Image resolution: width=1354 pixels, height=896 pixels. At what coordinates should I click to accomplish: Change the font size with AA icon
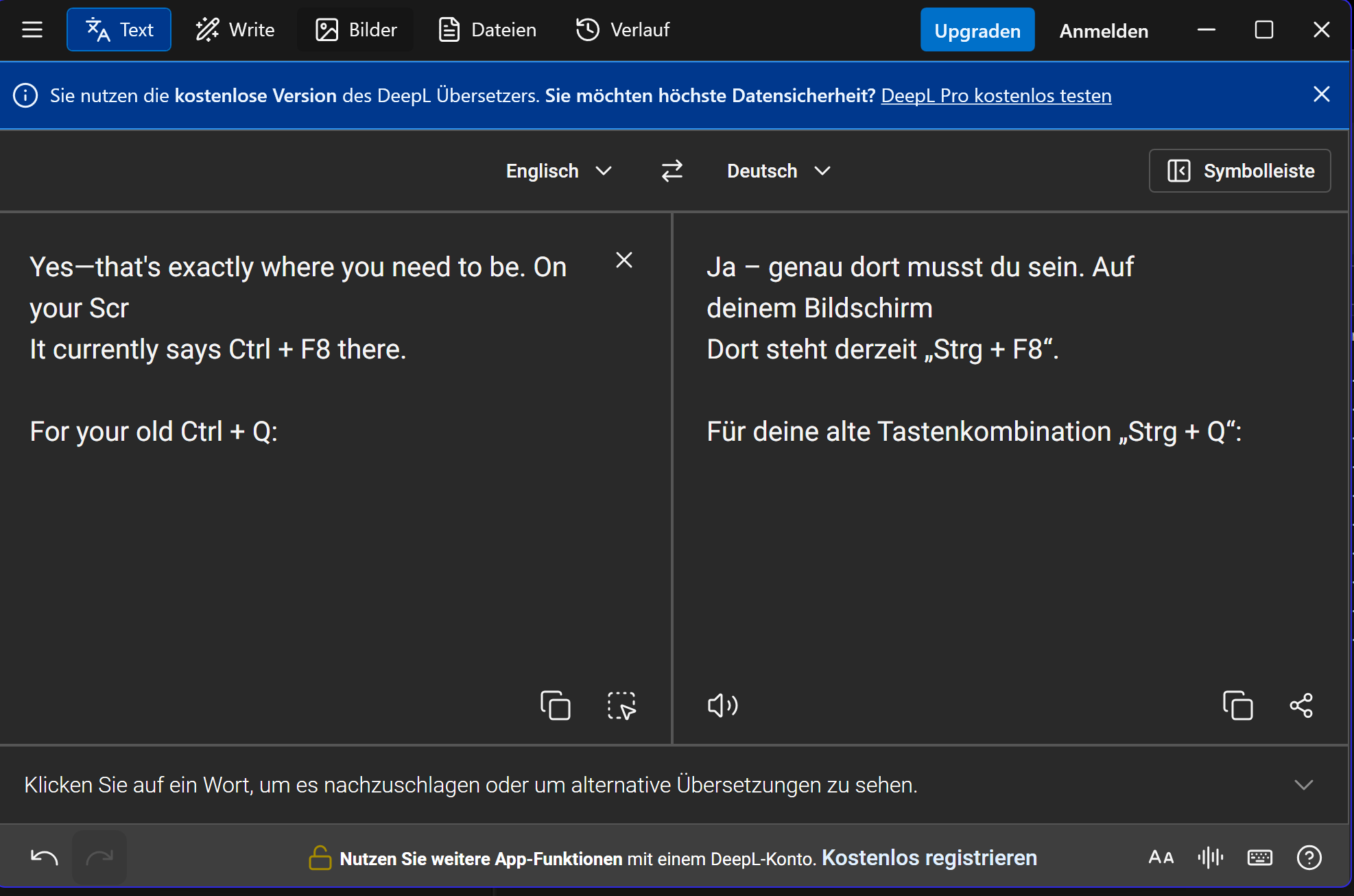[x=1161, y=858]
